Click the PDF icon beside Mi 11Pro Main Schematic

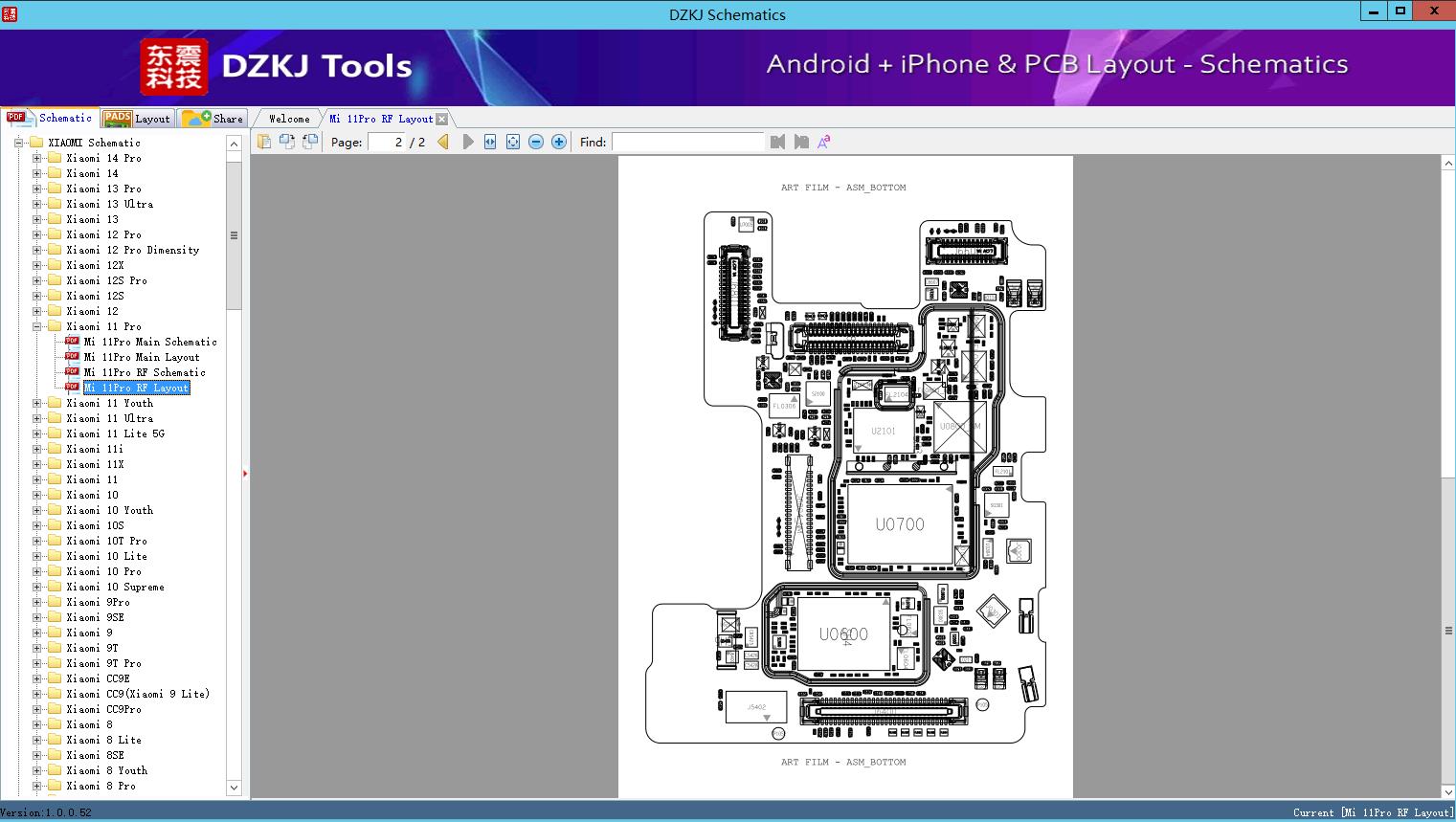pos(72,342)
